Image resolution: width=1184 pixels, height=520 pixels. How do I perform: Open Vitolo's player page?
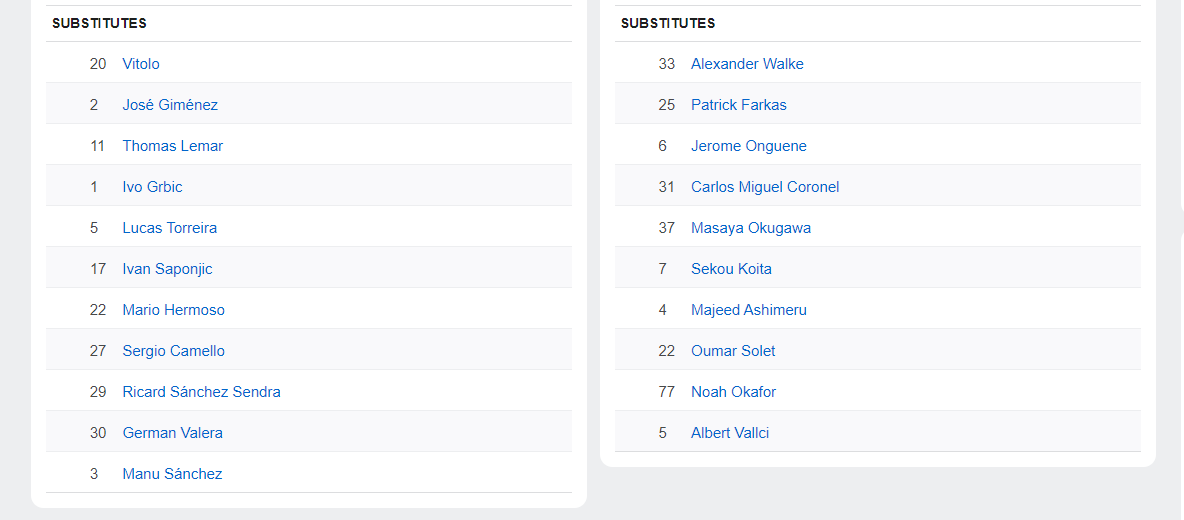click(141, 64)
